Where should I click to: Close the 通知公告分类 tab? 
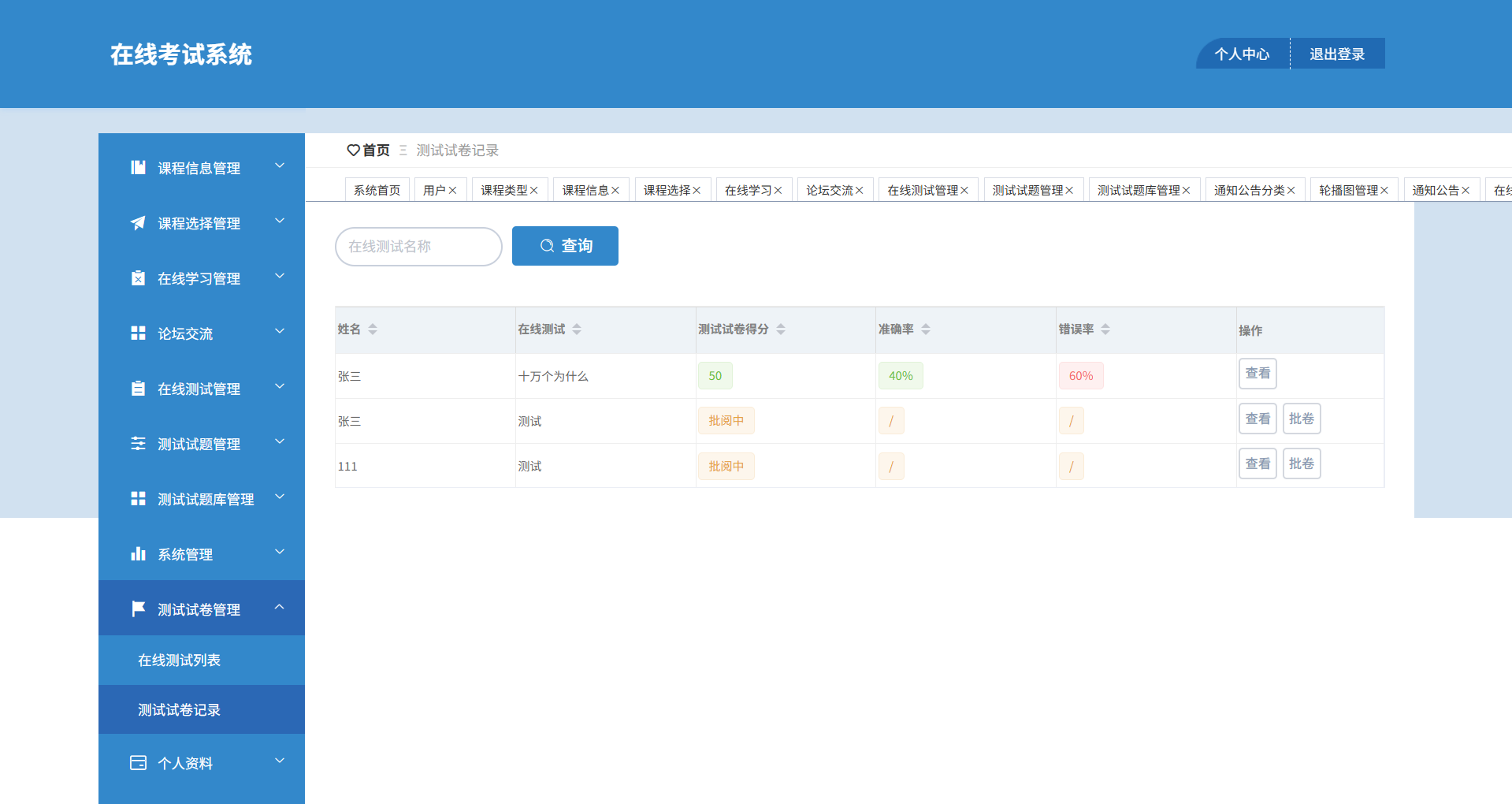point(1291,191)
